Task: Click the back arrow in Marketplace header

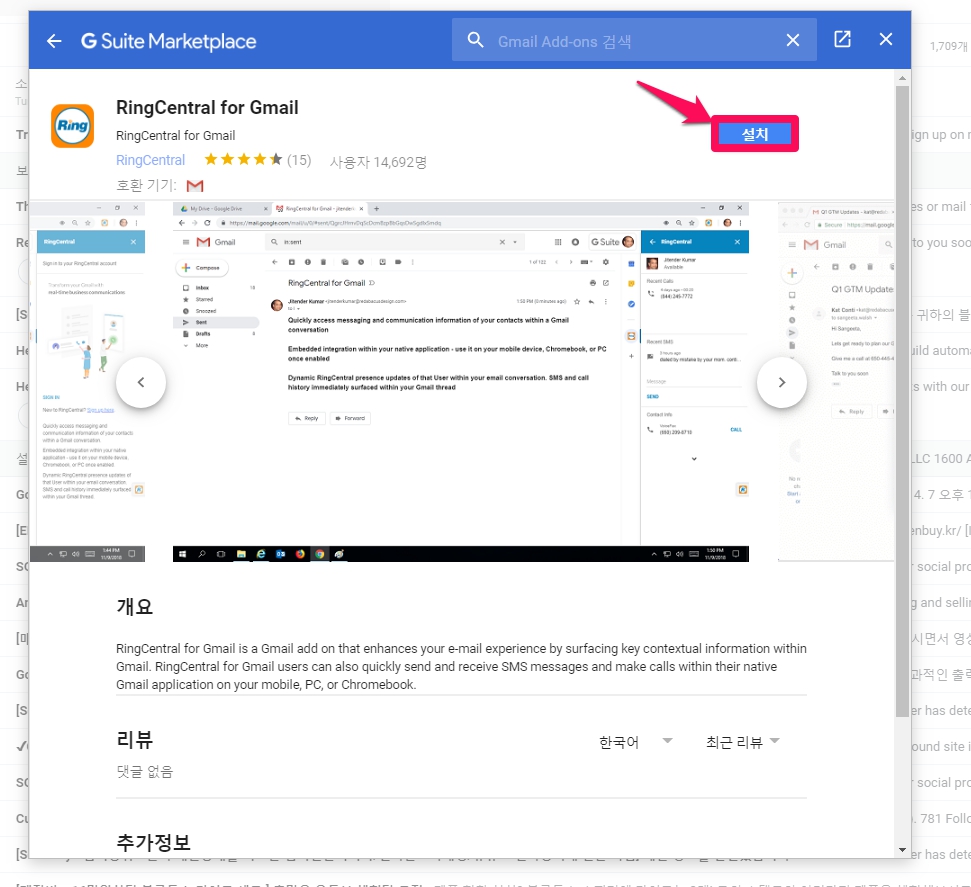Action: pos(54,41)
